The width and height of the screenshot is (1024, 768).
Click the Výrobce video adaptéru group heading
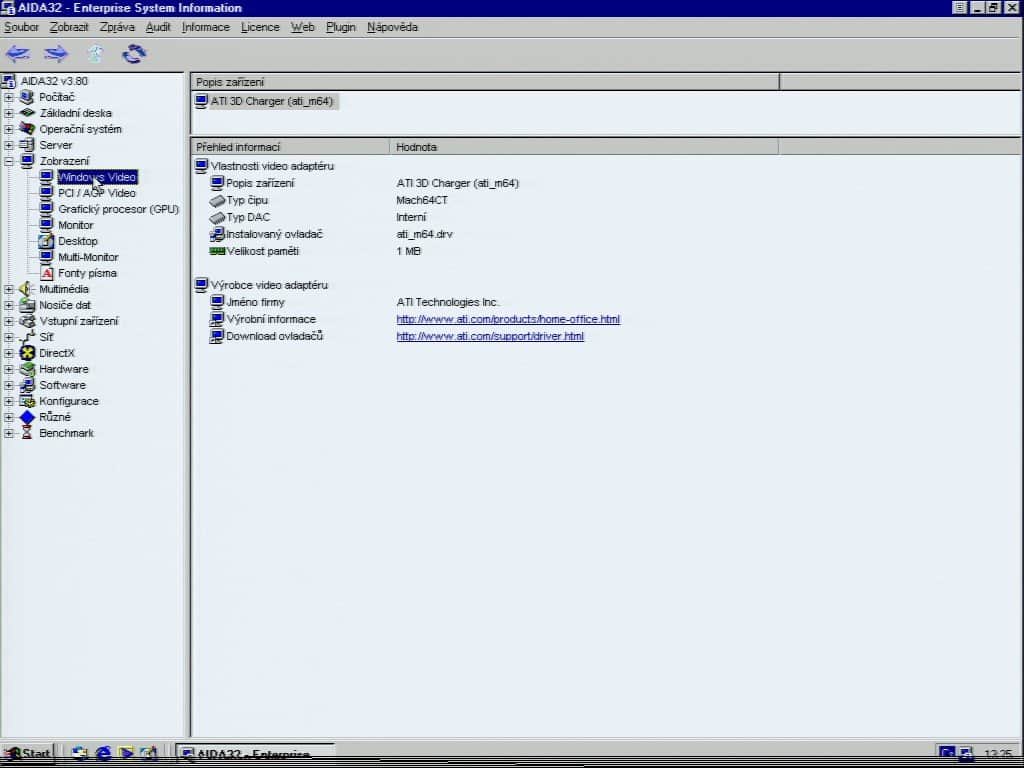(269, 285)
